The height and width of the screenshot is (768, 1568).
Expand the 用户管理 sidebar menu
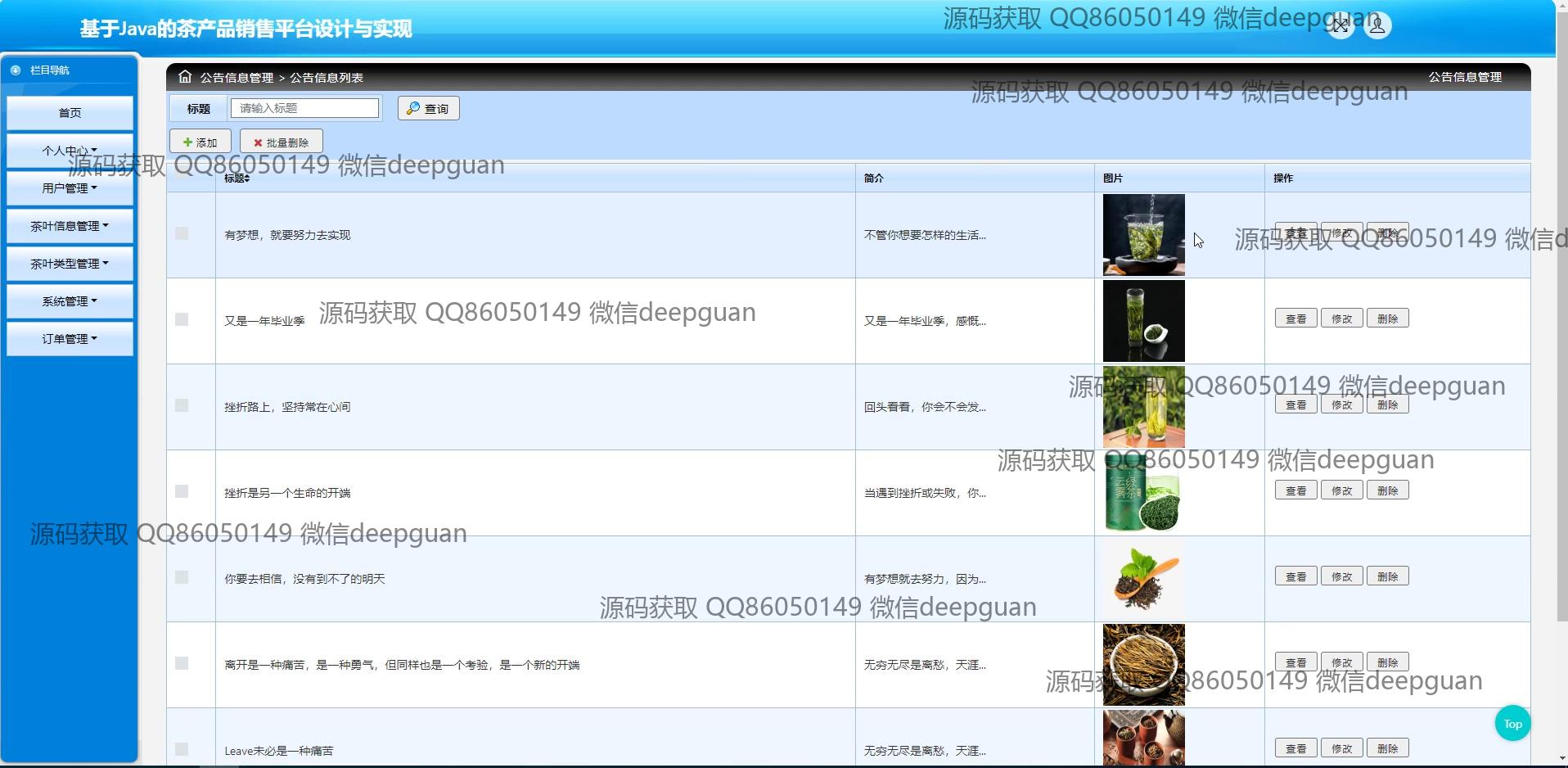click(70, 188)
